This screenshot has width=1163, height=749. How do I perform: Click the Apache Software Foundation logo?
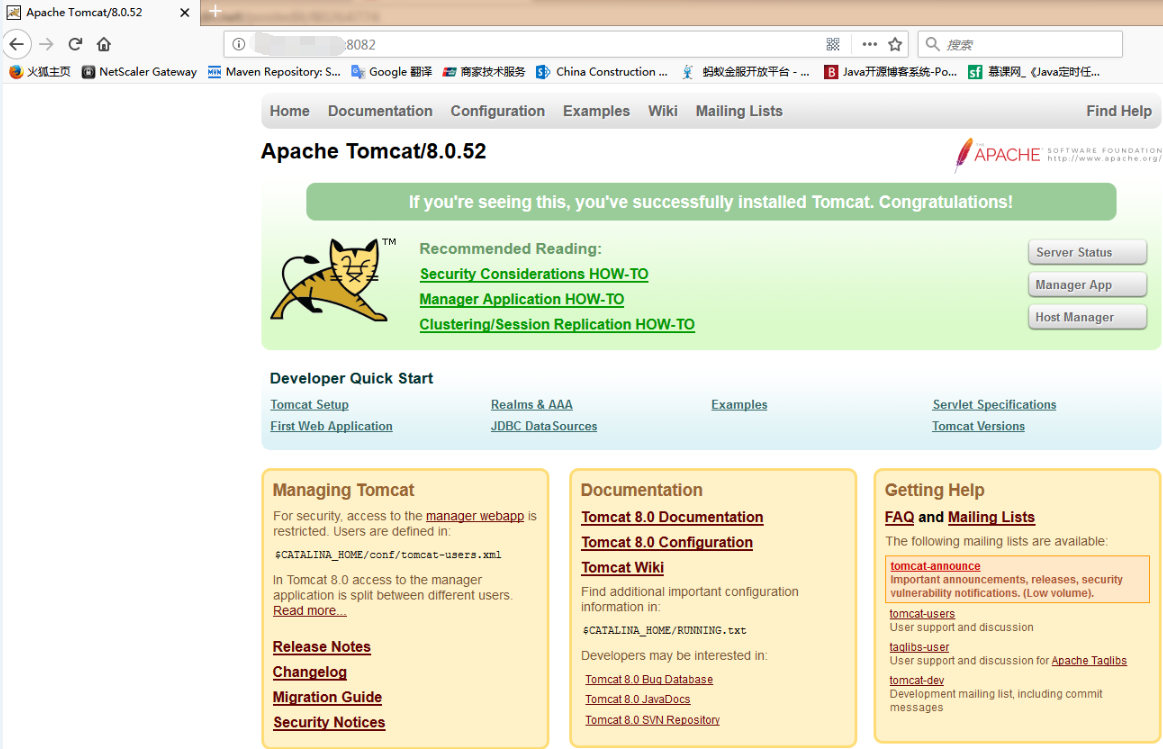[x=1056, y=154]
